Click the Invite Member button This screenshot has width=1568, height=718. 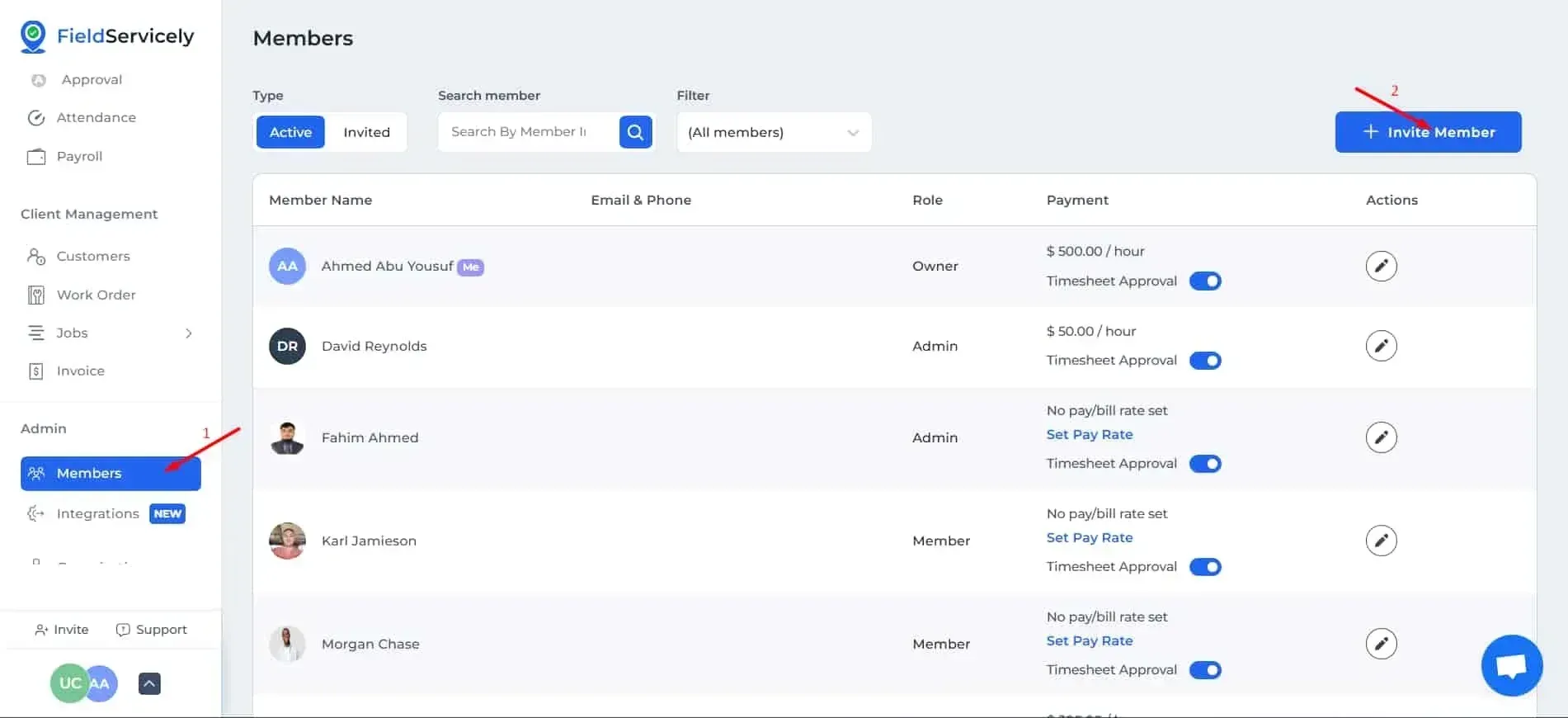coord(1428,132)
